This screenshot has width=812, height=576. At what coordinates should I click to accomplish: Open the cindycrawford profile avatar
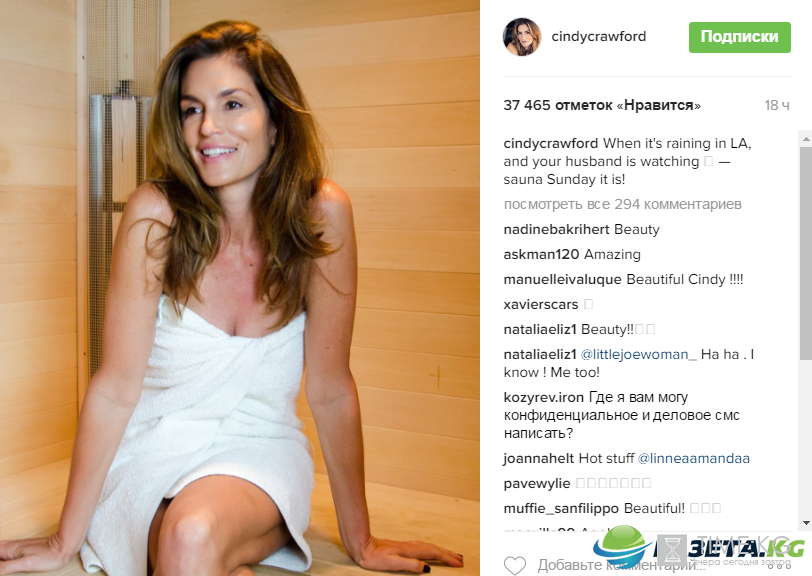(522, 37)
